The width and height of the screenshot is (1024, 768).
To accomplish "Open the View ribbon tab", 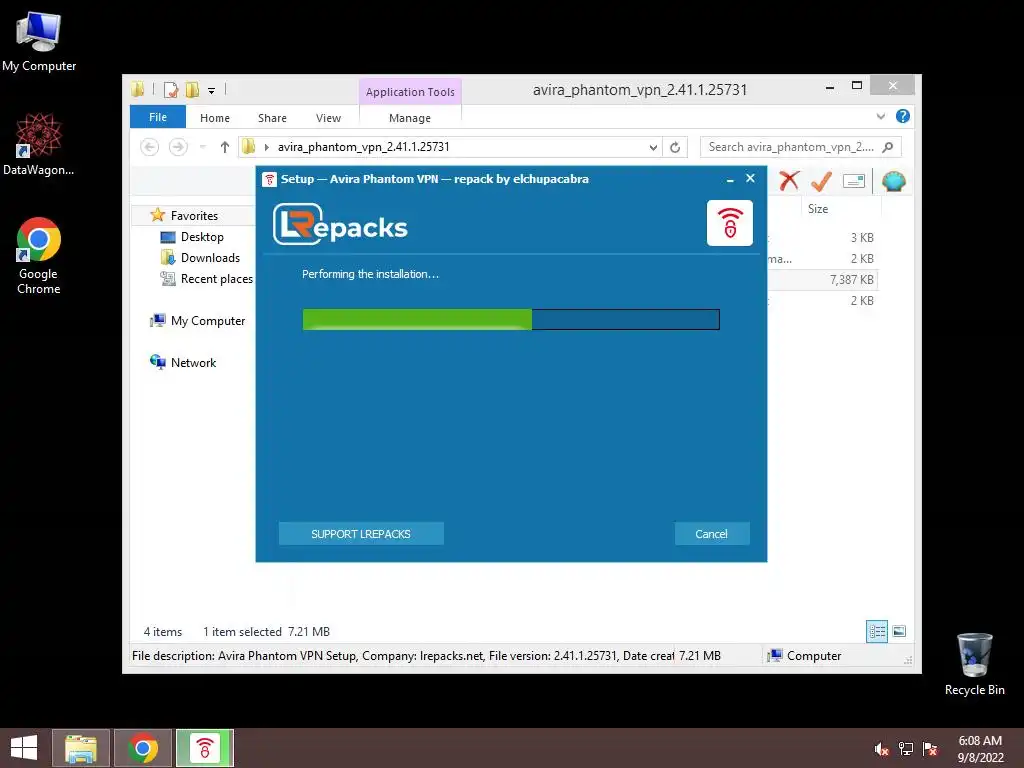I will [x=328, y=118].
